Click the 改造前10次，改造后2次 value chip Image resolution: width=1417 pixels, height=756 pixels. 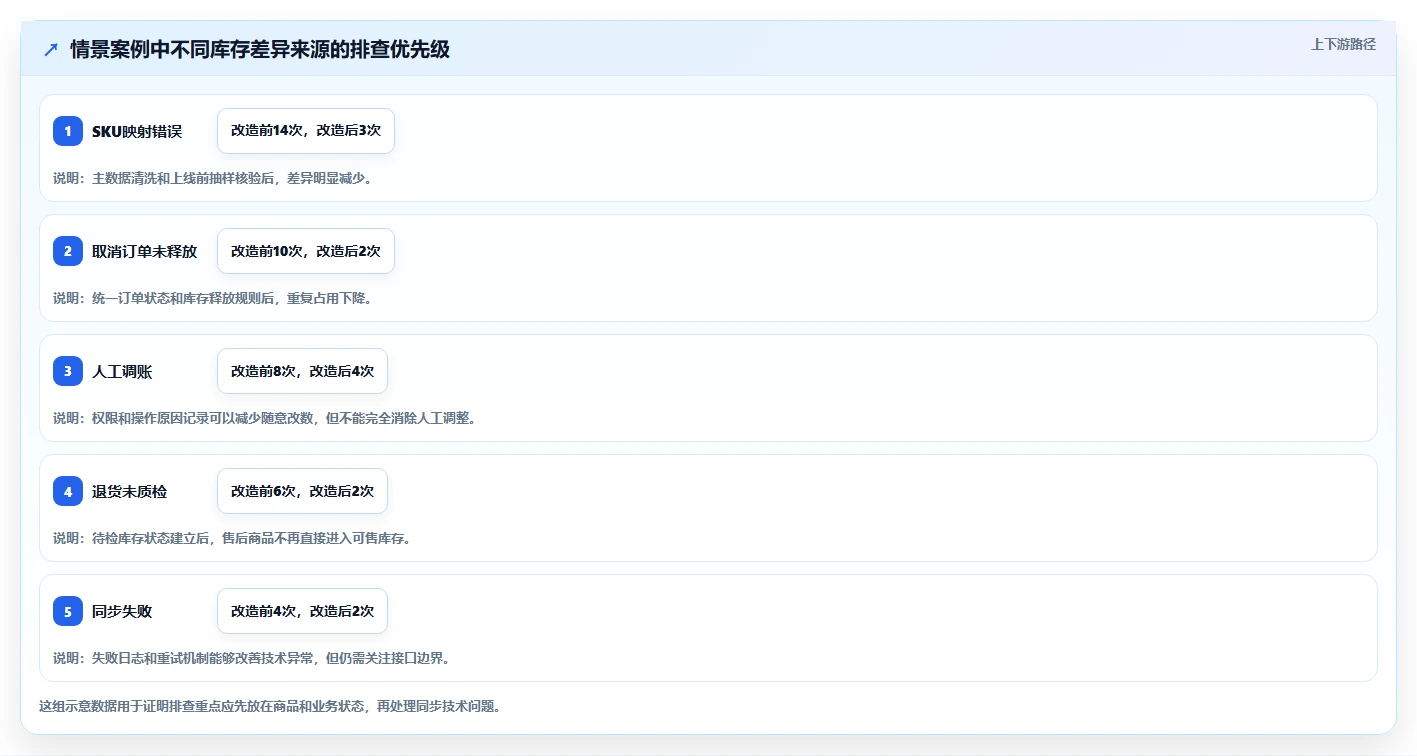(x=306, y=251)
